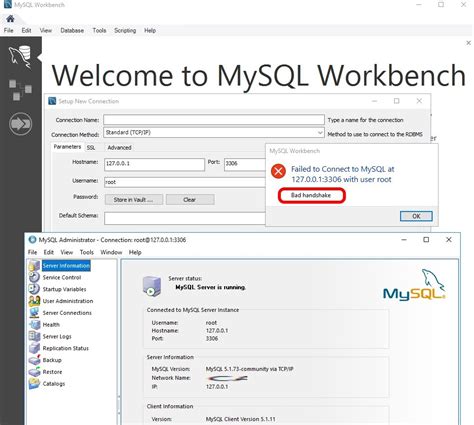474x425 pixels.
Task: Open the Window menu in MySQL Administrator
Action: (111, 252)
